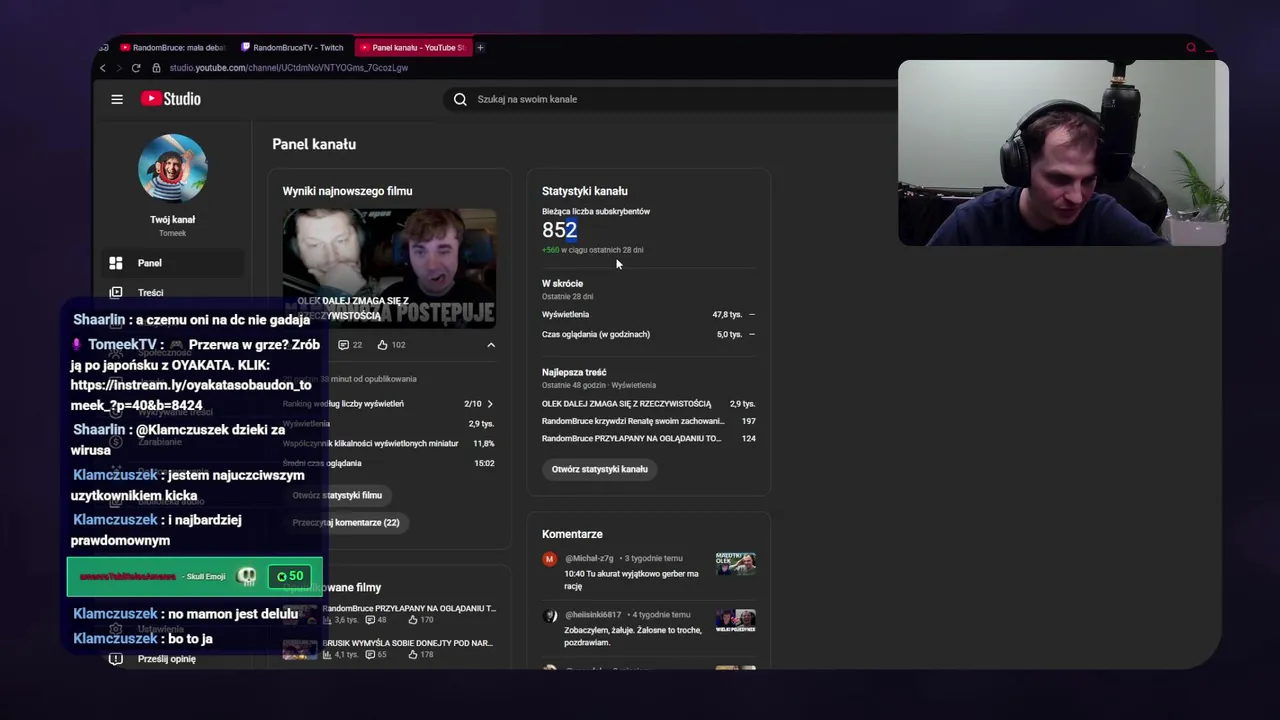1280x720 pixels.
Task: Click the likes thumb icon showing 102
Action: (382, 345)
